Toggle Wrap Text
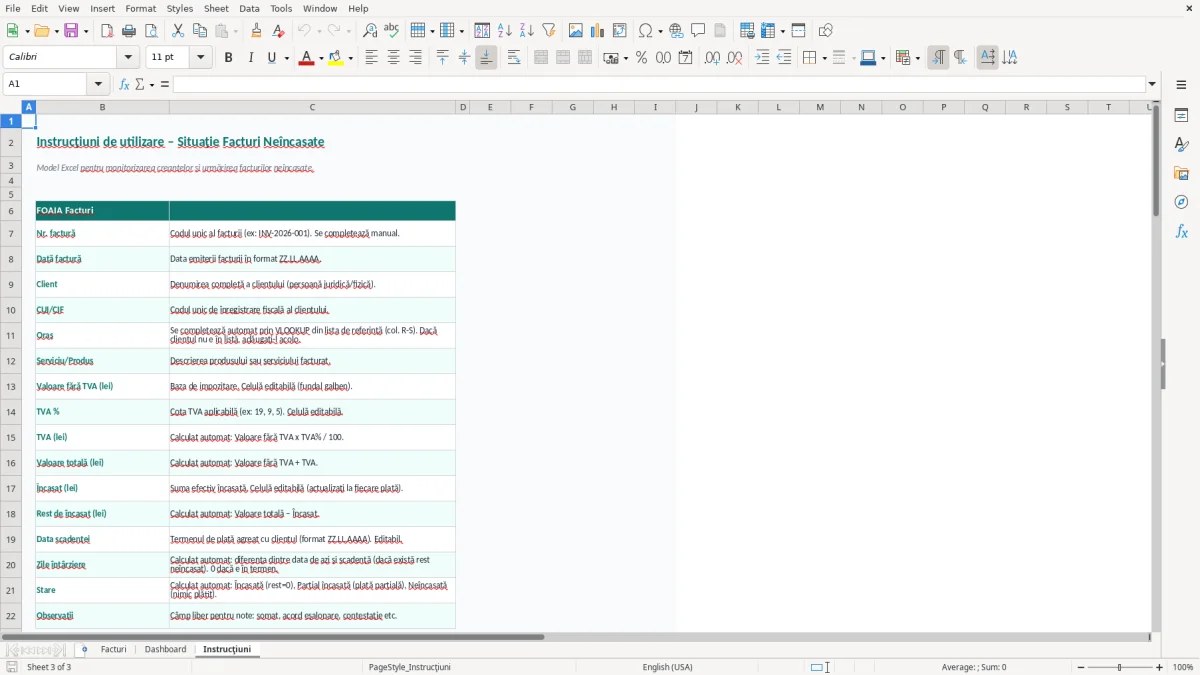The width and height of the screenshot is (1200, 675). pyautogui.click(x=514, y=58)
